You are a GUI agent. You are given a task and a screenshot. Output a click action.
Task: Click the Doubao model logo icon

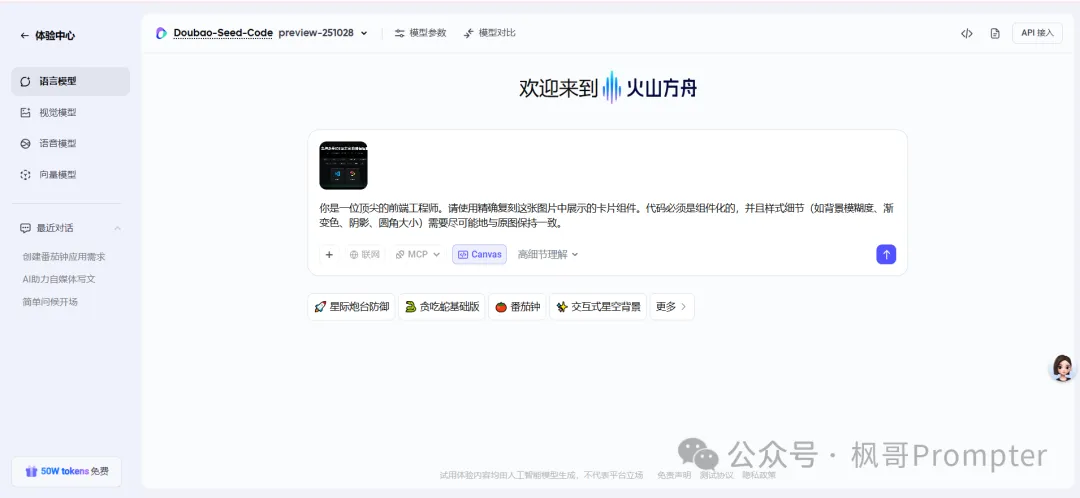tap(161, 33)
